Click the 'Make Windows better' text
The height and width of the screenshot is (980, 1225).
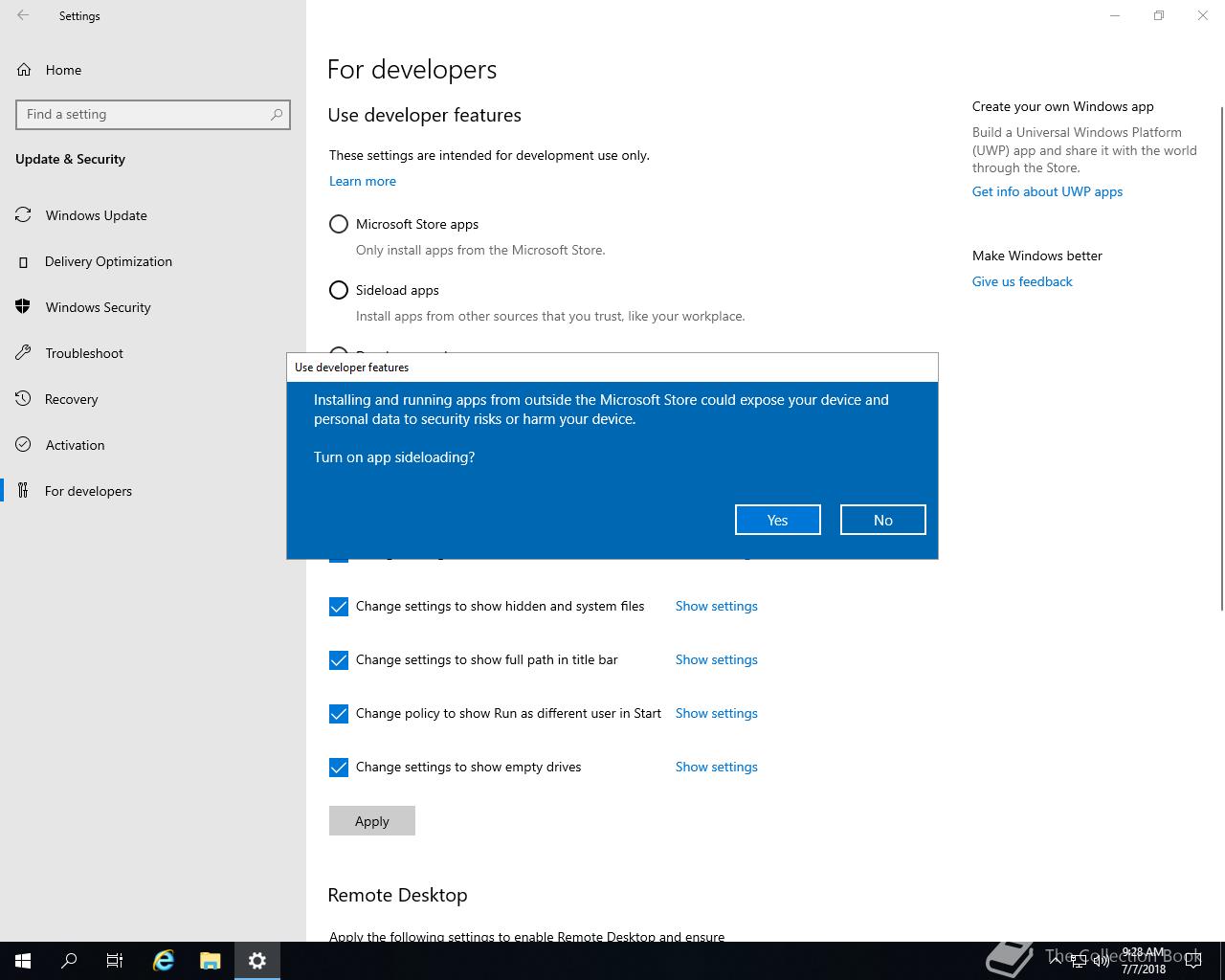click(1036, 256)
